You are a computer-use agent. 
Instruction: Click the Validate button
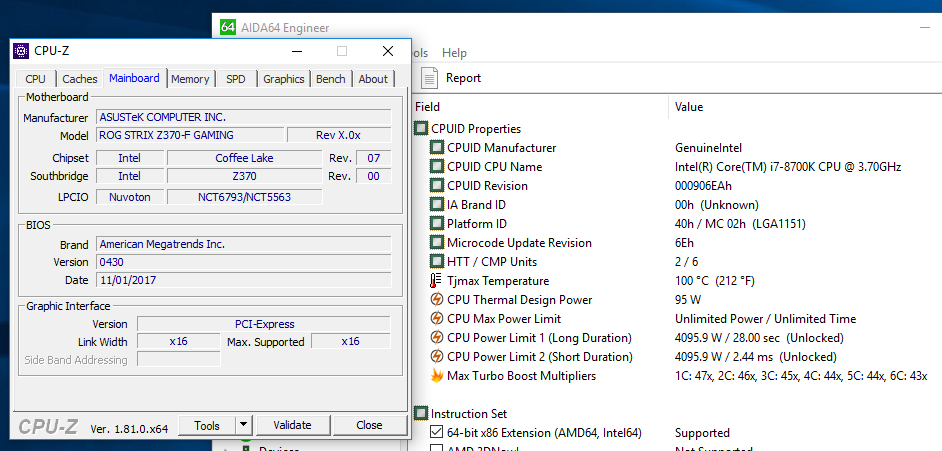[x=293, y=425]
